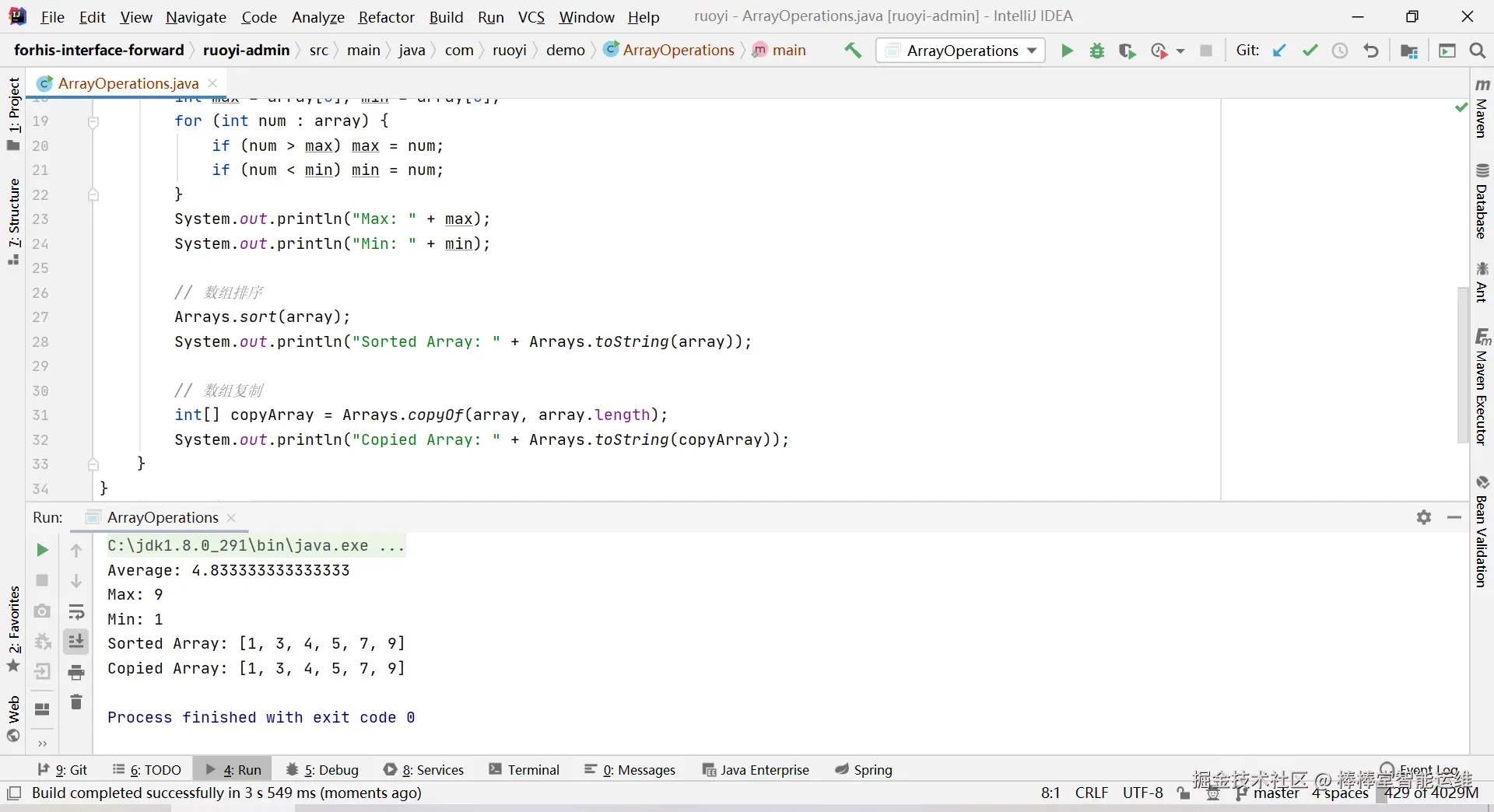
Task: Open the Spring tool window button
Action: click(864, 769)
